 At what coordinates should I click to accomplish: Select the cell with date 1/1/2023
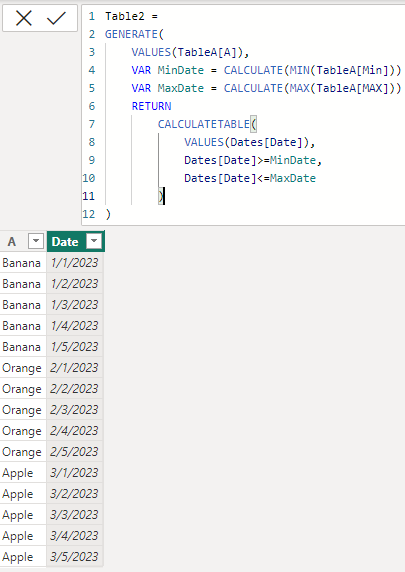coord(75,263)
